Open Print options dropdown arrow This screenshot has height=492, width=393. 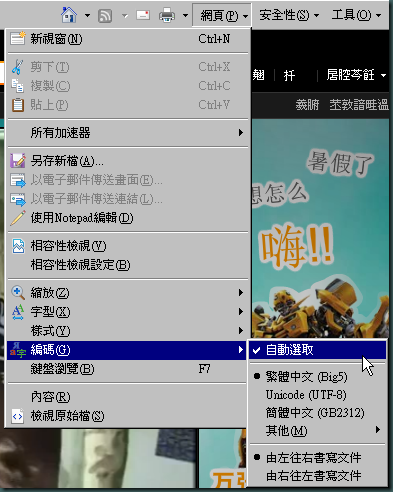(x=185, y=15)
